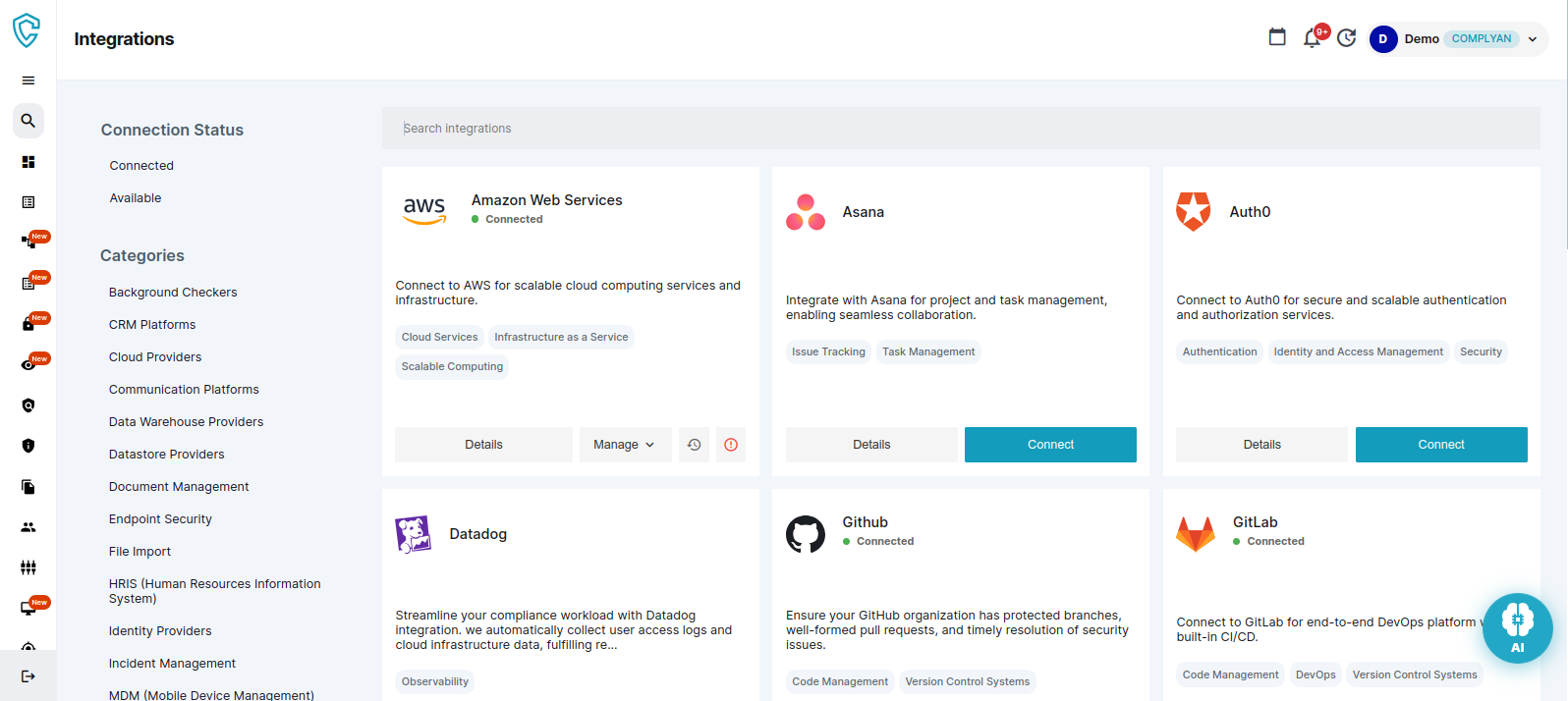Filter by Available status

coord(136,198)
